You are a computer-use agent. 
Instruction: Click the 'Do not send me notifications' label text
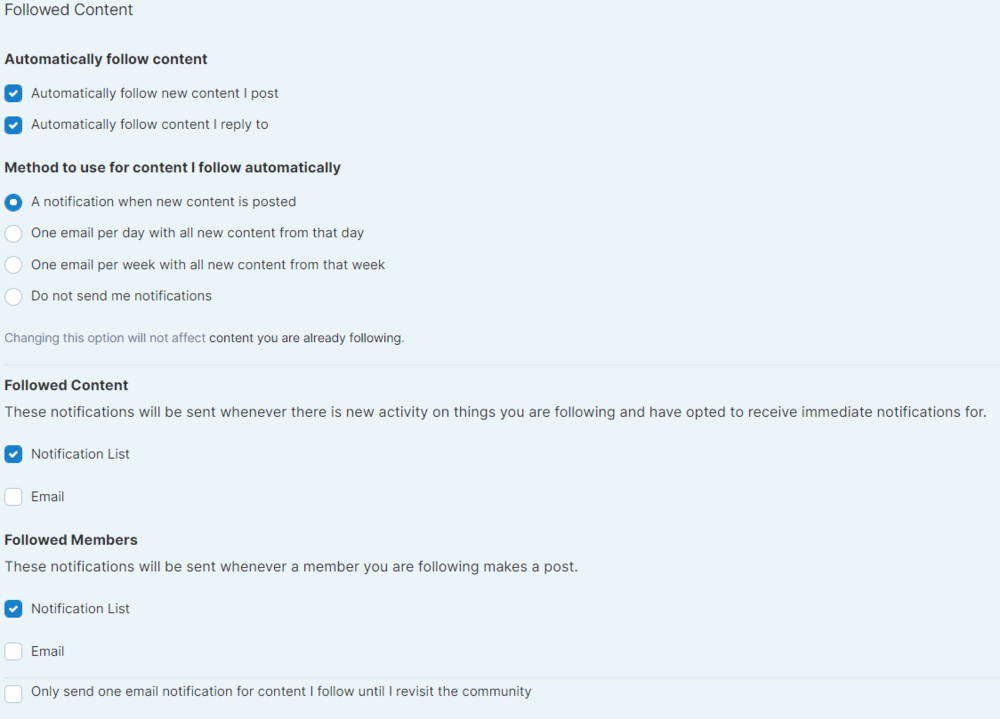click(121, 296)
